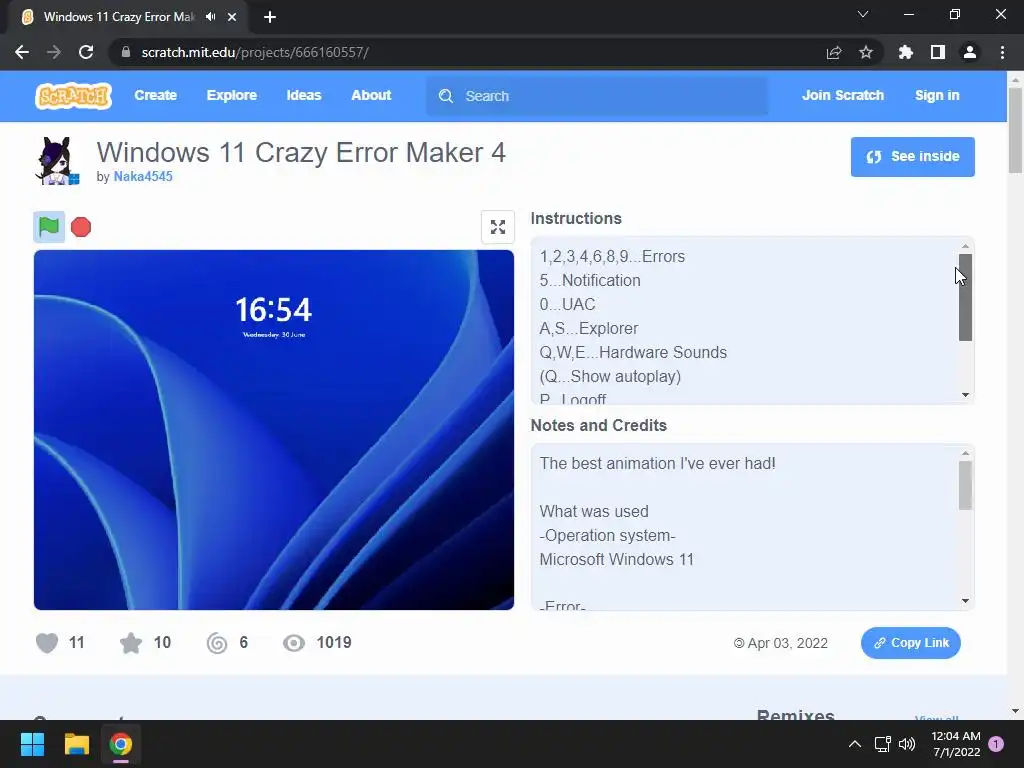Viewport: 1024px width, 768px height.
Task: Click the Instructions scrollbar thumb
Action: pos(965,297)
